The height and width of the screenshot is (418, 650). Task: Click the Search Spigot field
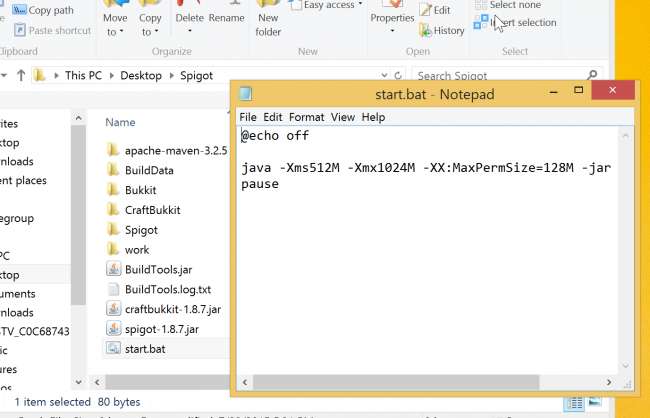click(502, 75)
